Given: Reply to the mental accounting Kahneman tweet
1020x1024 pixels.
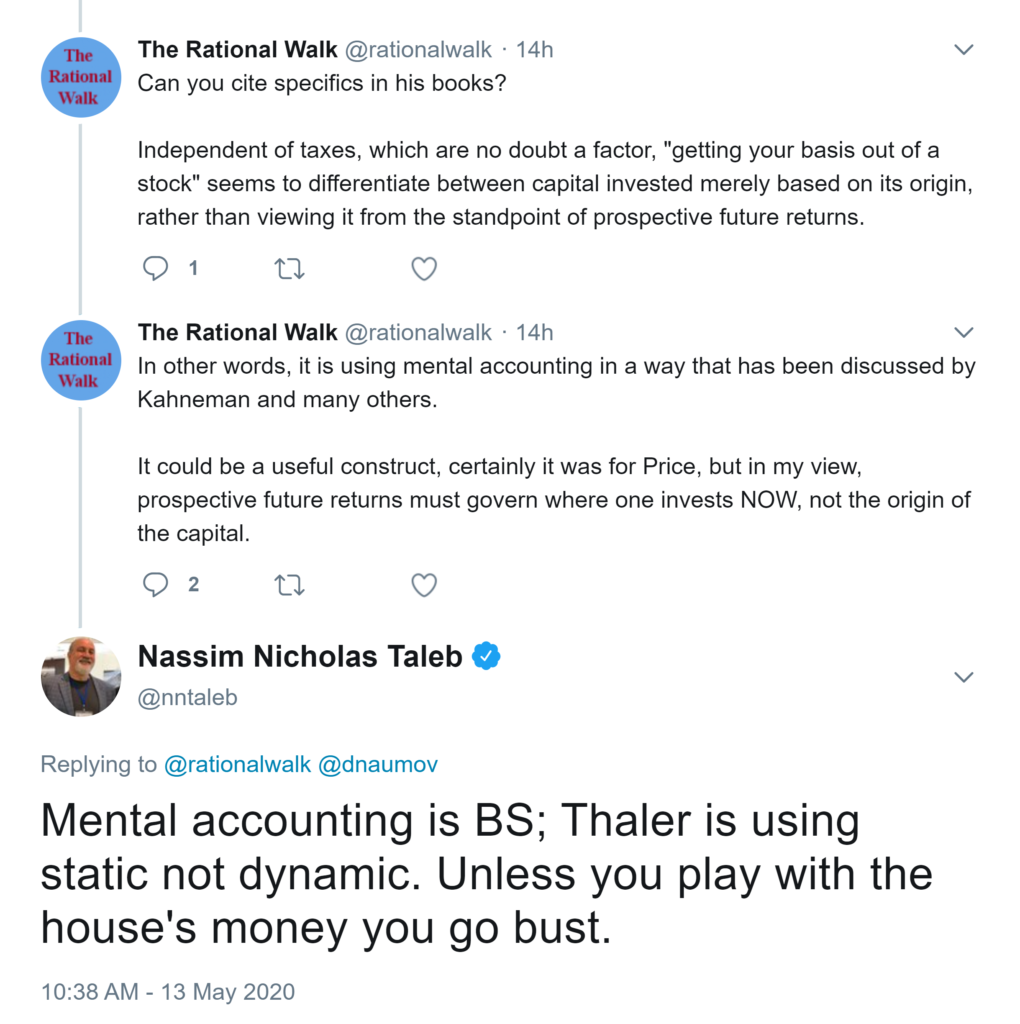Looking at the screenshot, I should coord(156,584).
